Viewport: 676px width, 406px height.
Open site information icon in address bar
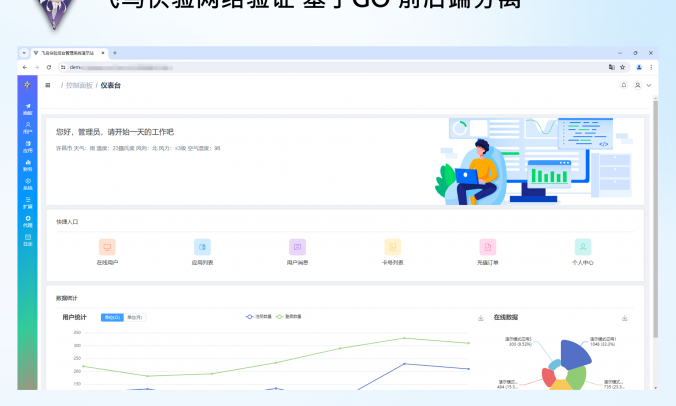click(x=63, y=67)
